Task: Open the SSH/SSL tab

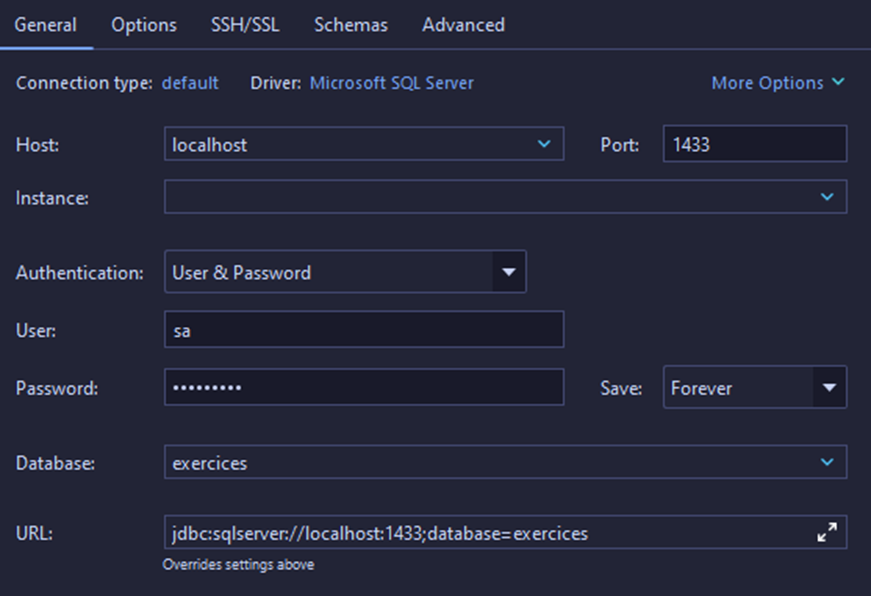Action: 245,25
